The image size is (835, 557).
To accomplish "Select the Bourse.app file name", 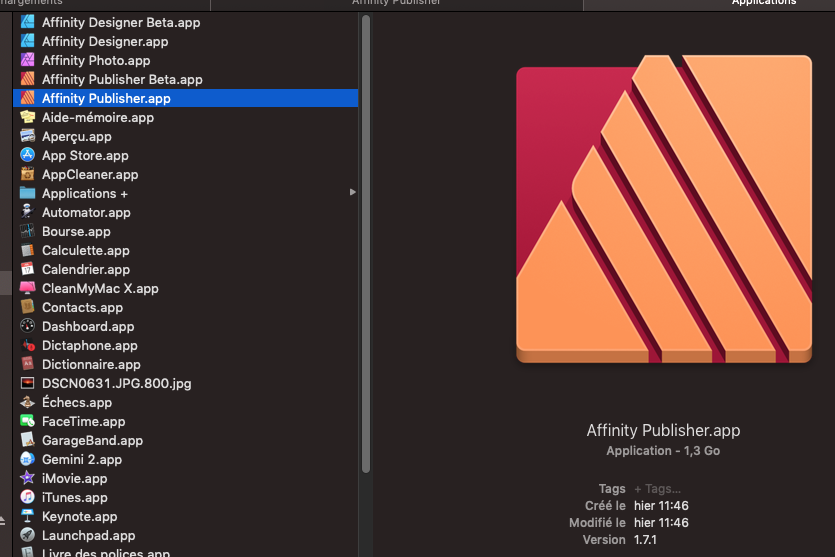I will pyautogui.click(x=76, y=232).
